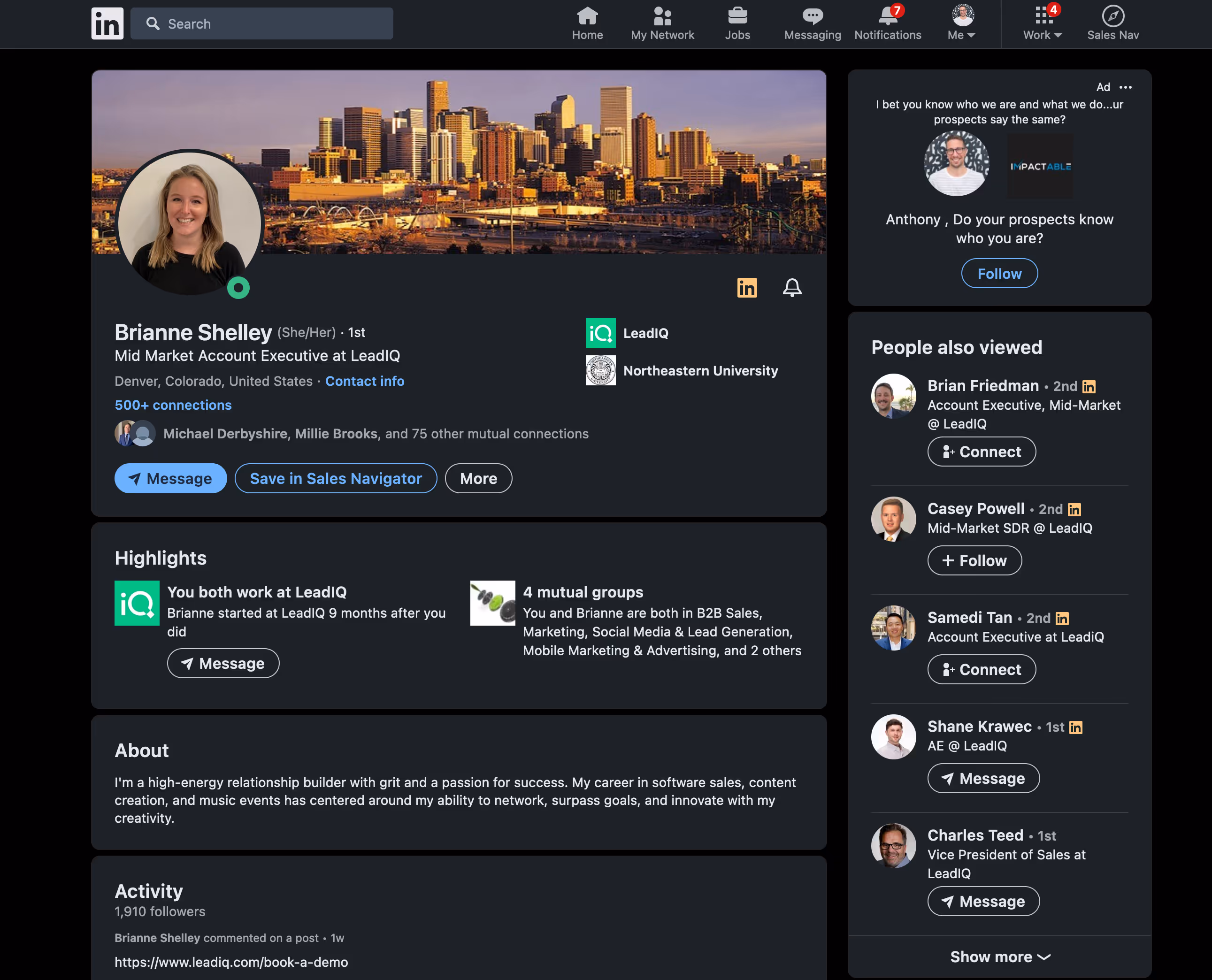Click the gold LinkedIn Premium badge on the profile
Image resolution: width=1212 pixels, height=980 pixels.
tap(747, 287)
